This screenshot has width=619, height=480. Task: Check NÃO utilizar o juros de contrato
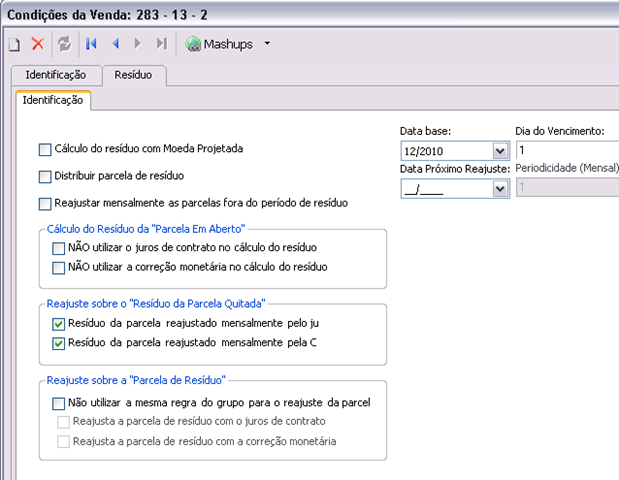[58, 248]
